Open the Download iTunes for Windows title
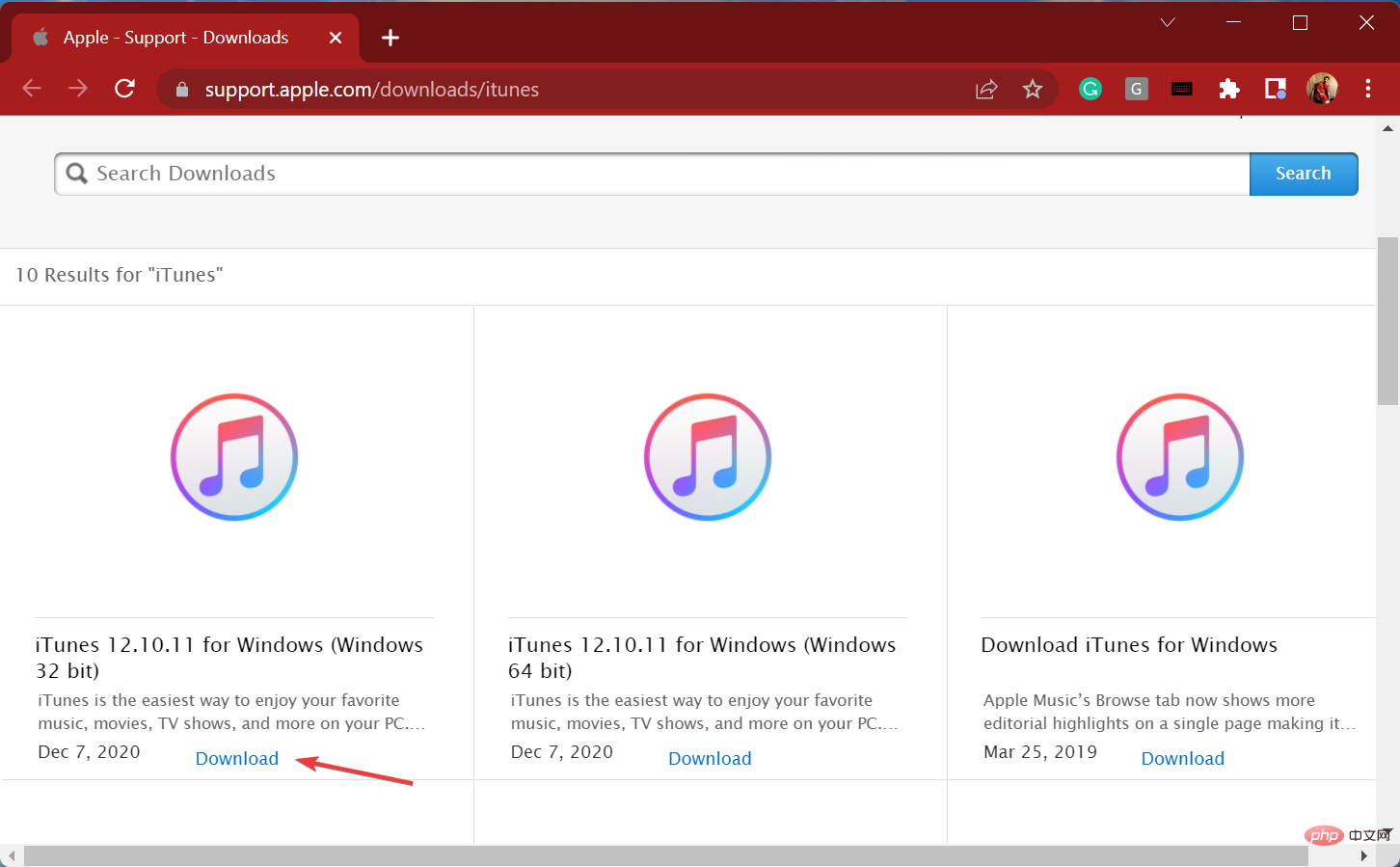1400x867 pixels. [x=1129, y=645]
